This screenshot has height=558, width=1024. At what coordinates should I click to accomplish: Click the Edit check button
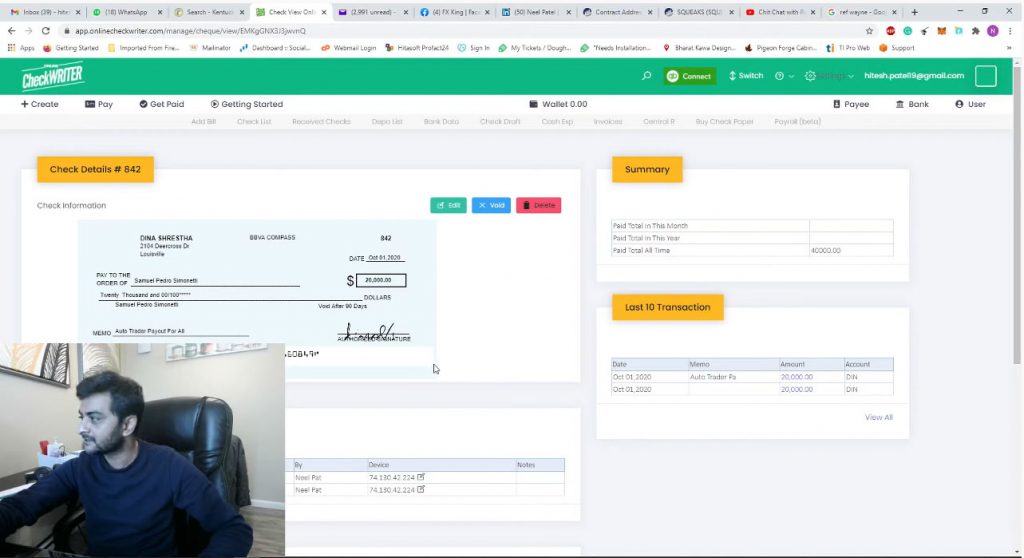(x=449, y=205)
